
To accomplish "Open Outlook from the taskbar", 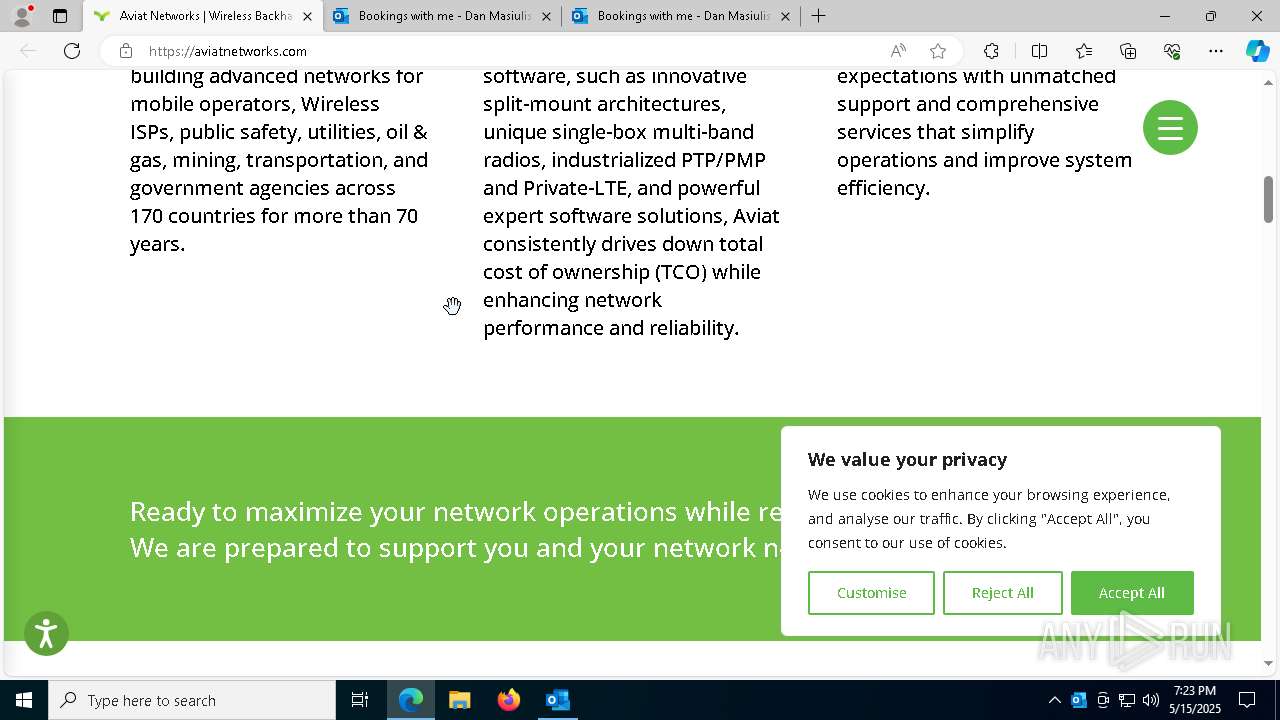I will (558, 700).
